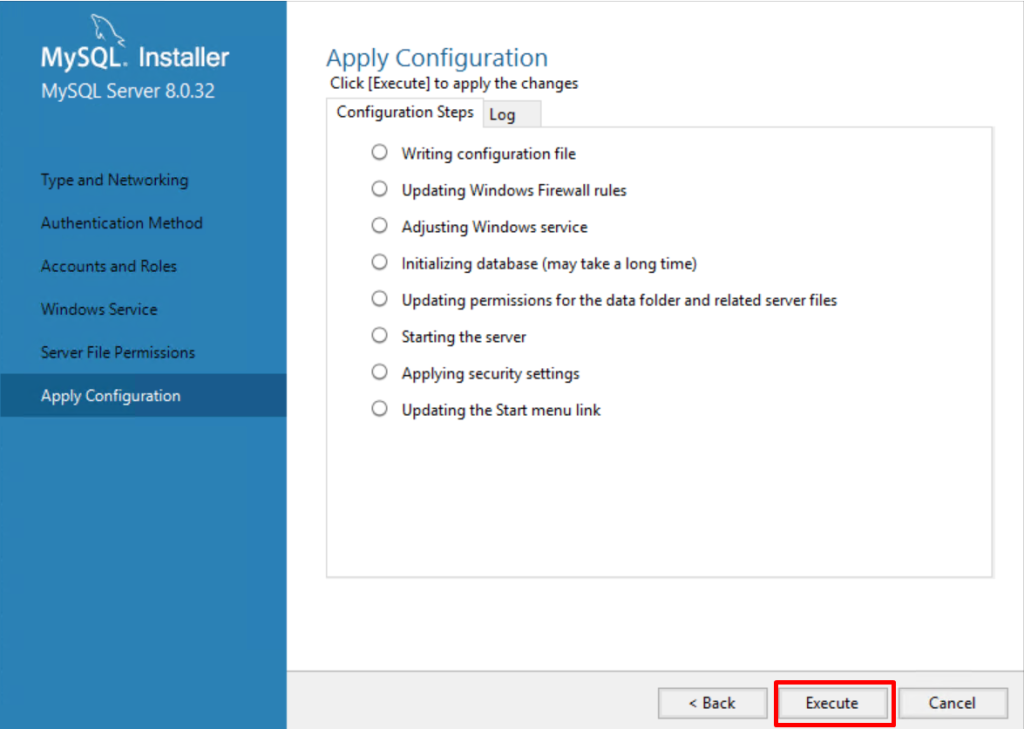Click the status circle for Initializing database
This screenshot has height=729, width=1024.
pos(379,262)
